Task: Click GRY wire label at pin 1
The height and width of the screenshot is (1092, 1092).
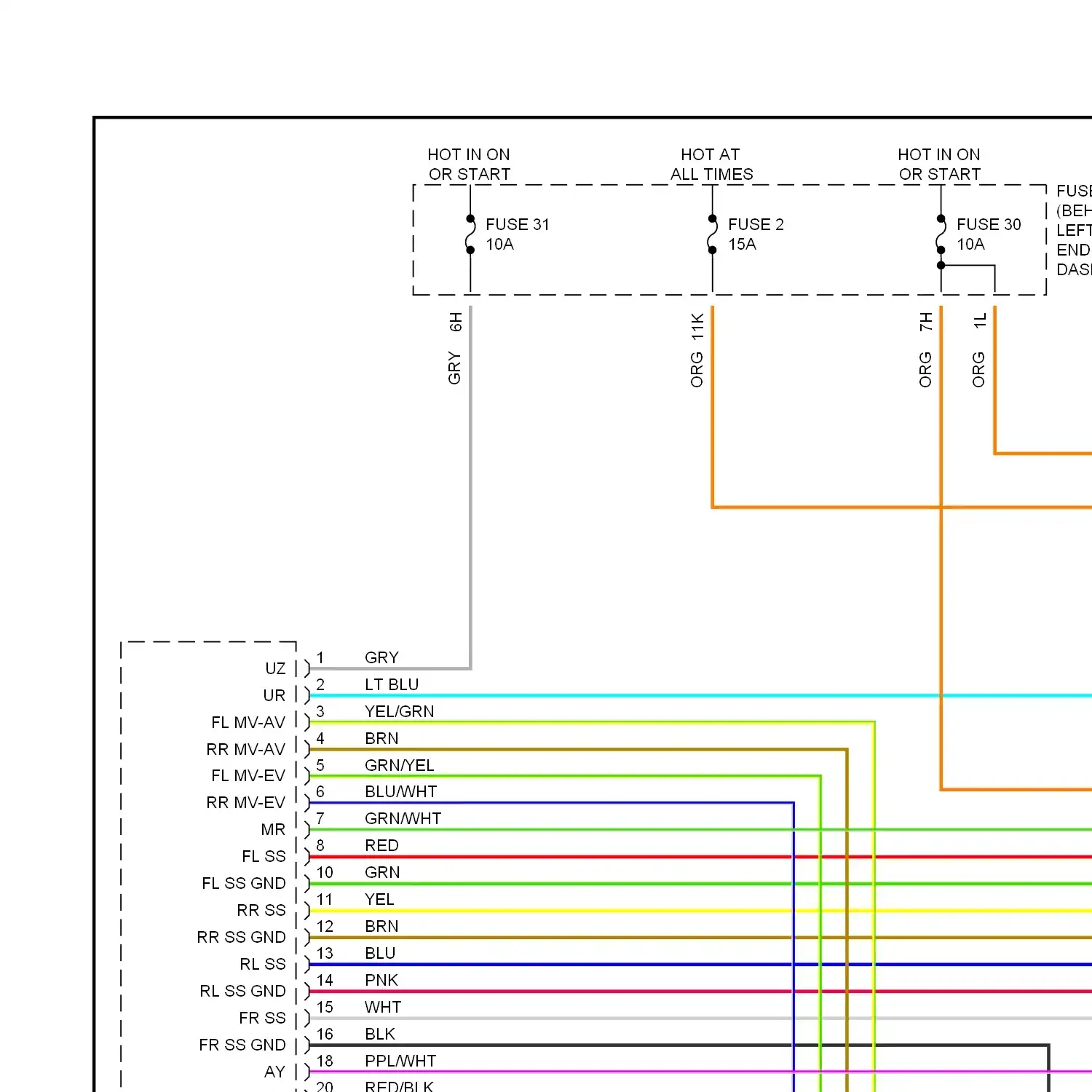Action: [x=381, y=657]
